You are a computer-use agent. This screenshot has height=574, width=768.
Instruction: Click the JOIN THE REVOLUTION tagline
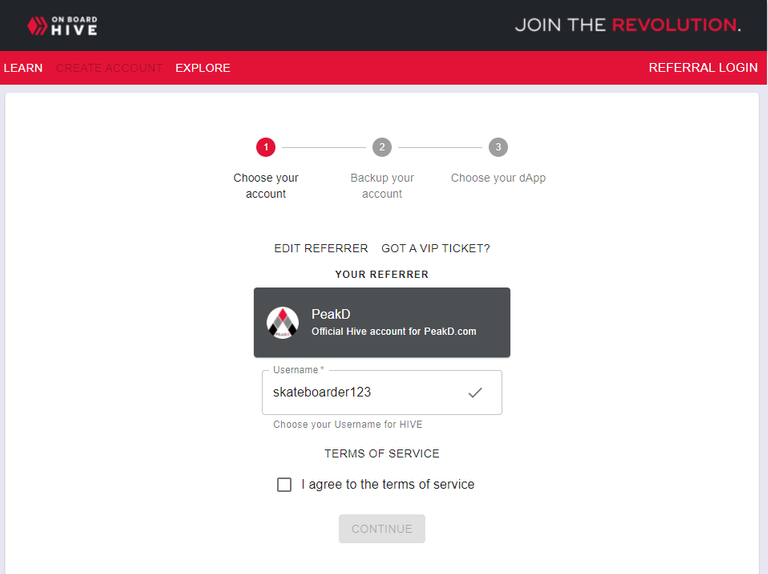628,25
